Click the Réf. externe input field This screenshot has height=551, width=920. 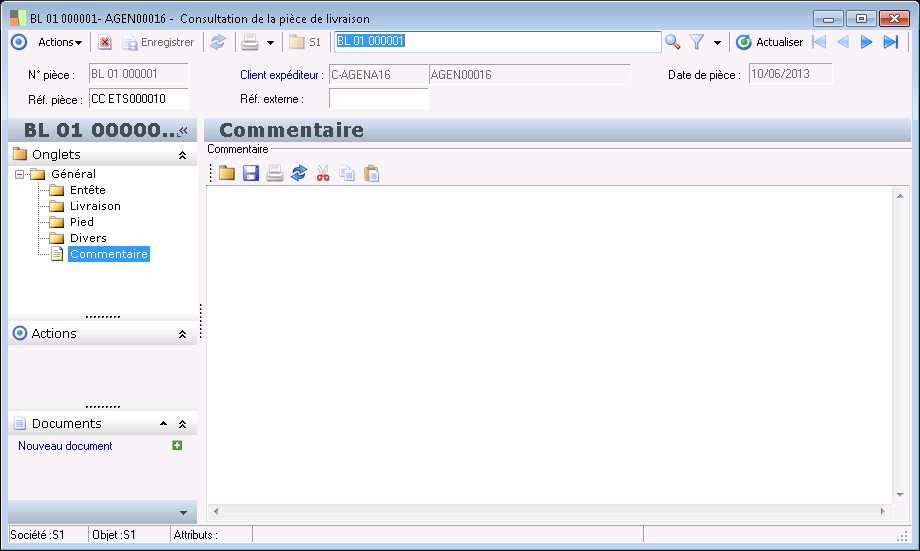click(x=378, y=99)
